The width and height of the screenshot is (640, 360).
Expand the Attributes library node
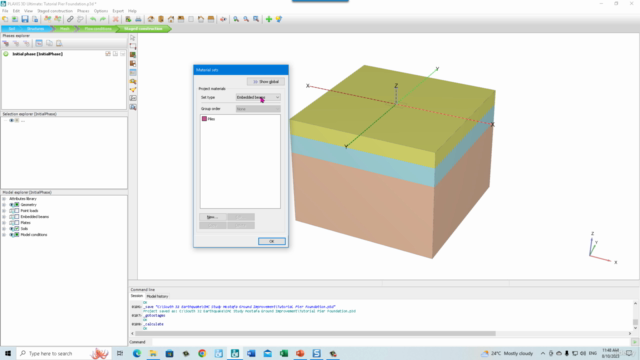(x=4, y=199)
